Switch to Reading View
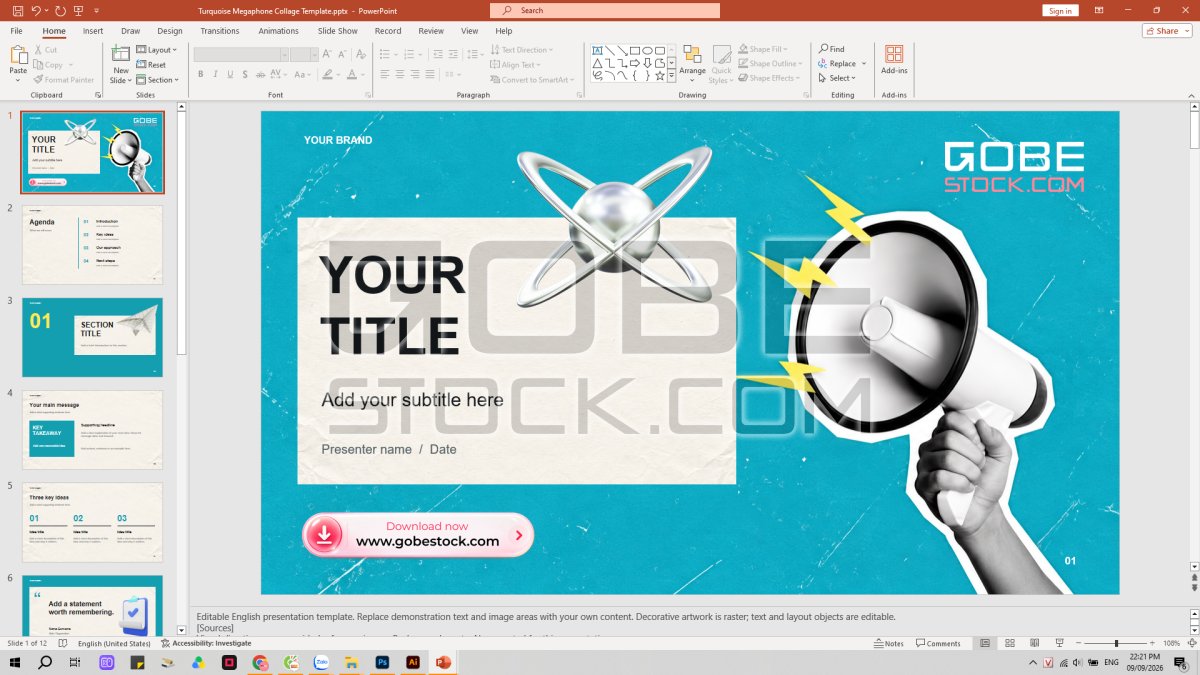The height and width of the screenshot is (675, 1200). tap(1034, 643)
